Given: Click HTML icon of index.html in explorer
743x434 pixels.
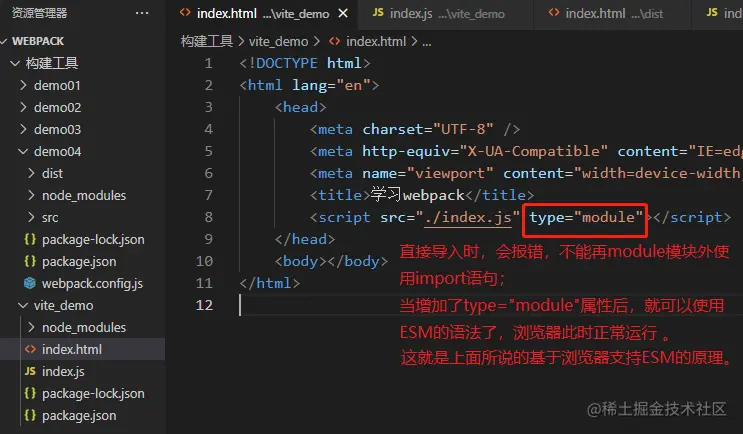Looking at the screenshot, I should (30, 349).
